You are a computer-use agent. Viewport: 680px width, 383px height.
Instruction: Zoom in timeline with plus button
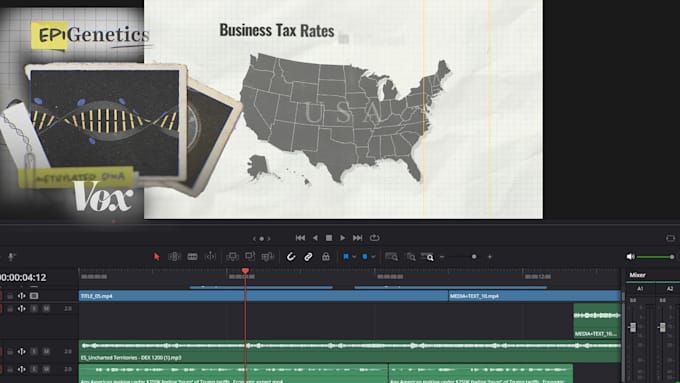tap(490, 257)
